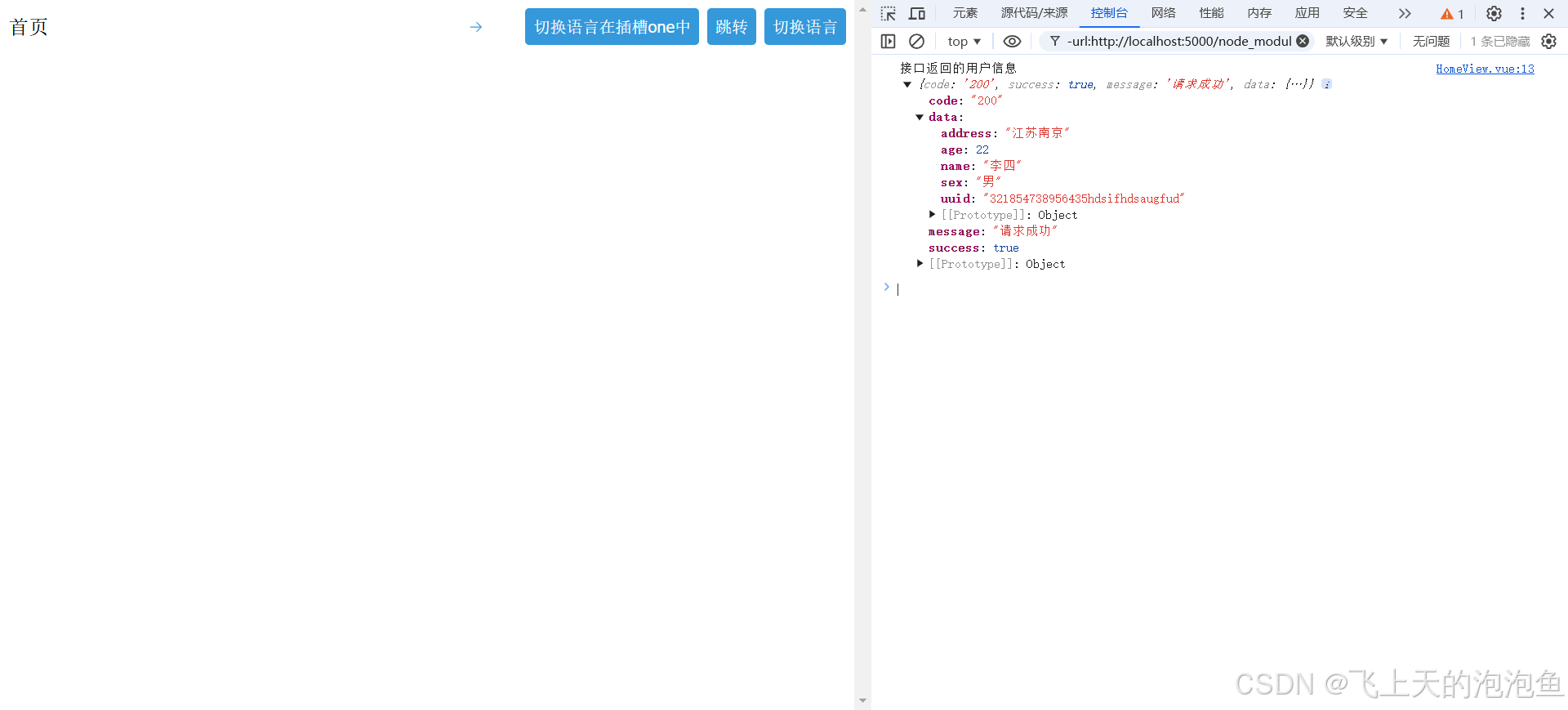Screen dimensions: 1568x710
Task: Activate the inspect element picker icon
Action: click(x=889, y=13)
